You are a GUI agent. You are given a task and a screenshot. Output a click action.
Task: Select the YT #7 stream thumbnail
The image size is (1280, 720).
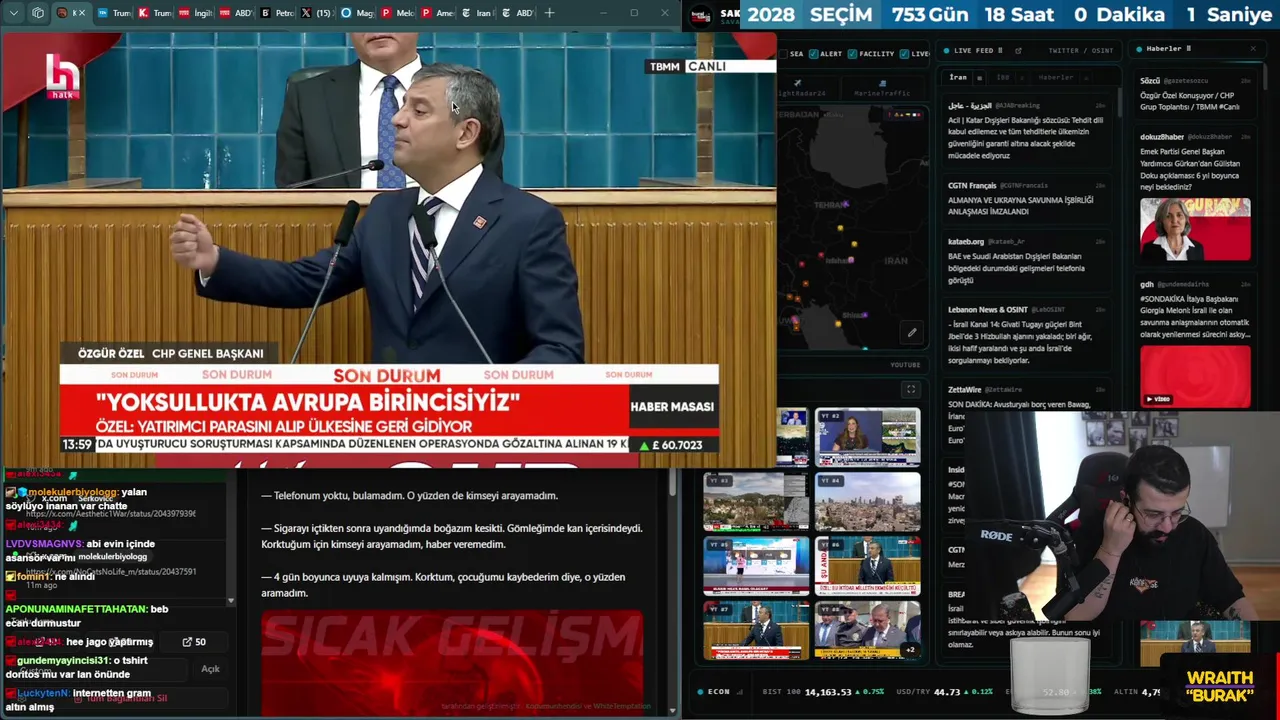[756, 630]
